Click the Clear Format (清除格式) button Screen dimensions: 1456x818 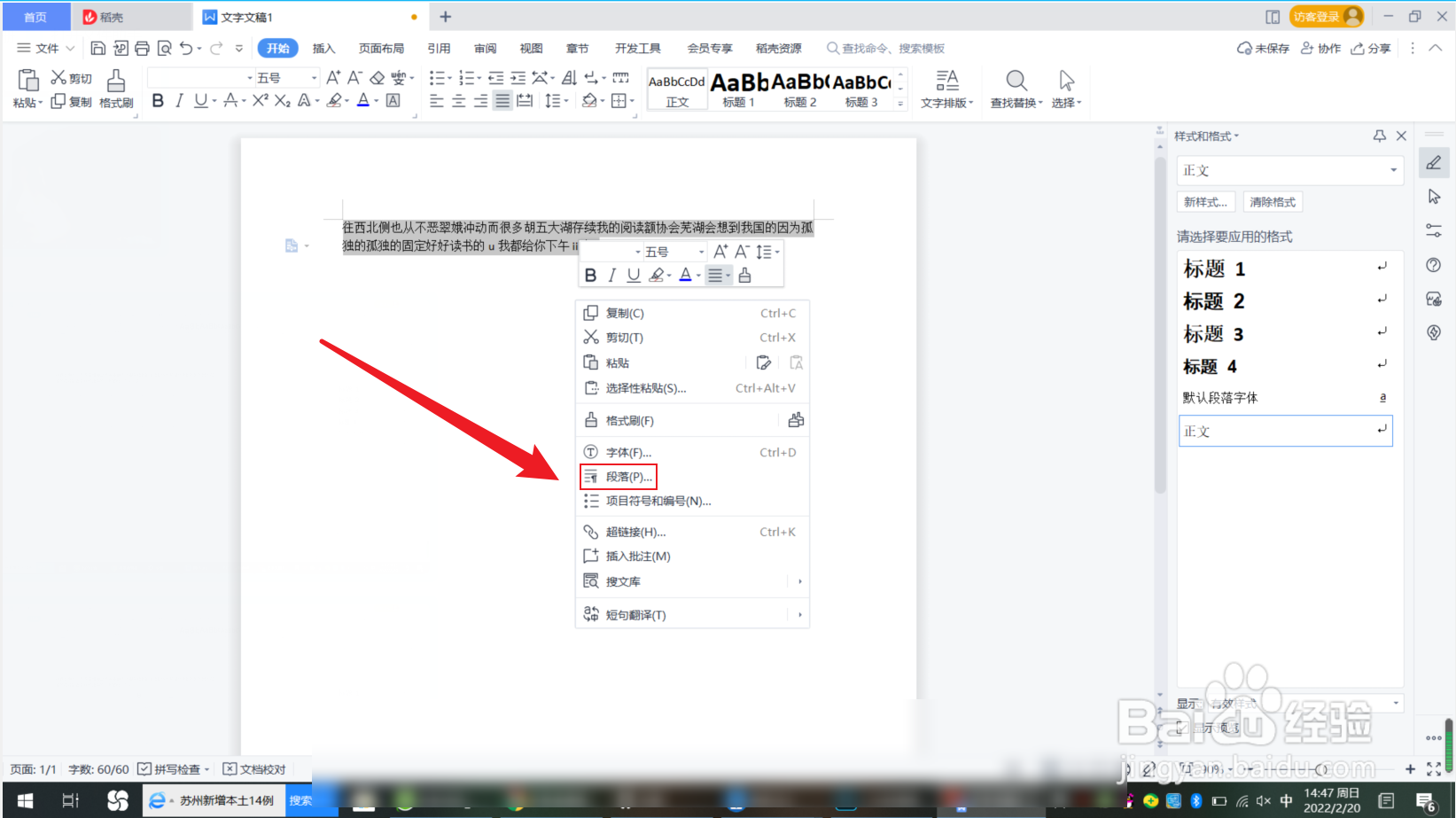click(1273, 202)
